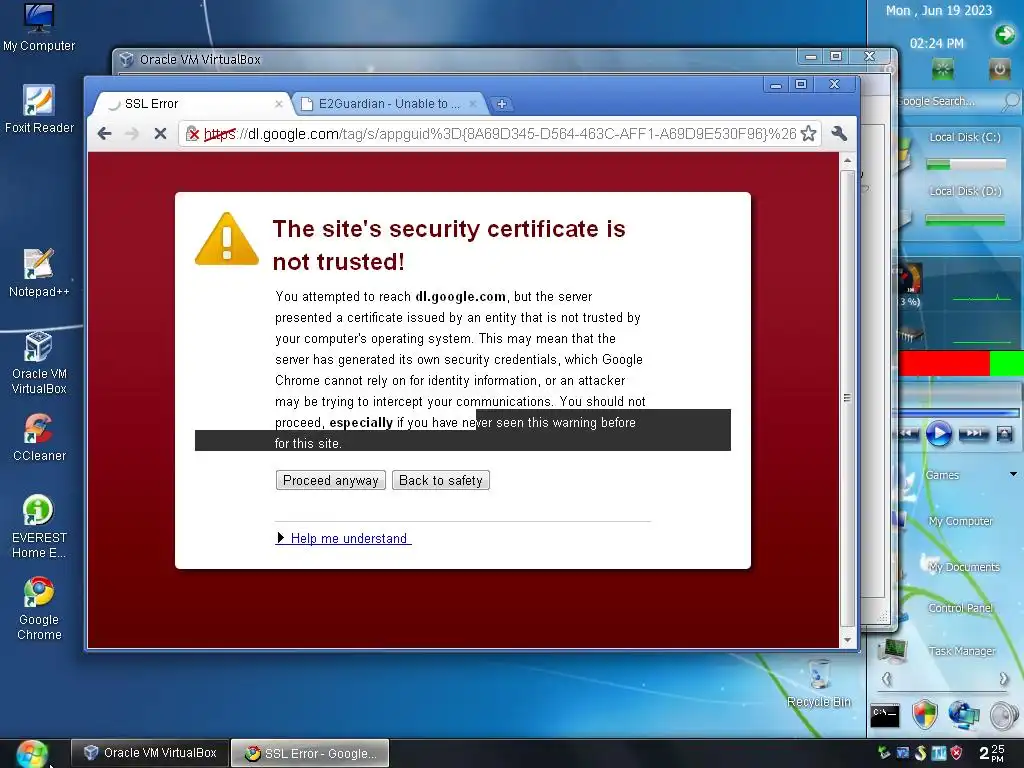Bookmark this page with the star icon
Screen dimensions: 1024x768
808,134
